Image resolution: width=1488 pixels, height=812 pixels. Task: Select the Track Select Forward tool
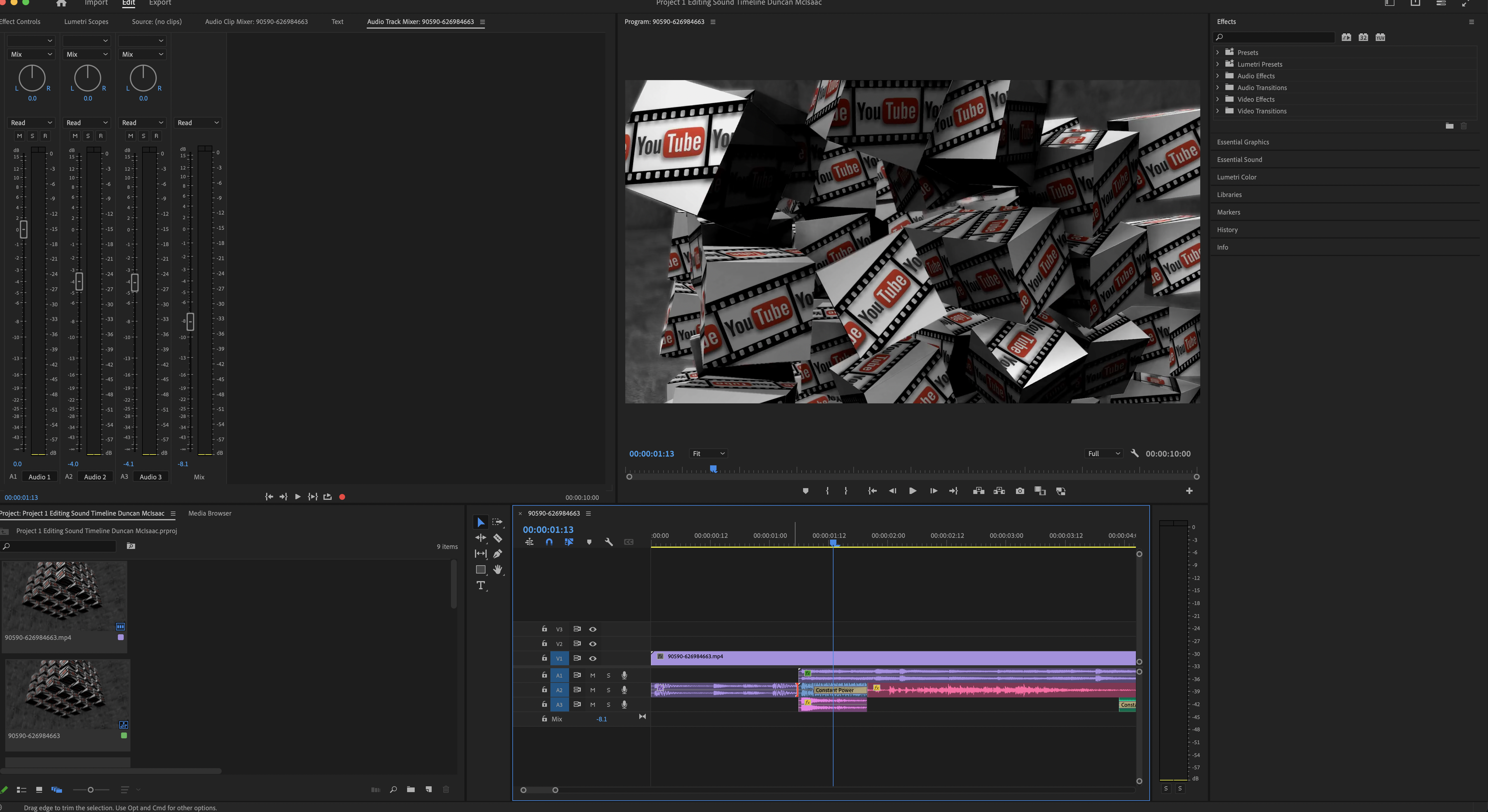(497, 522)
